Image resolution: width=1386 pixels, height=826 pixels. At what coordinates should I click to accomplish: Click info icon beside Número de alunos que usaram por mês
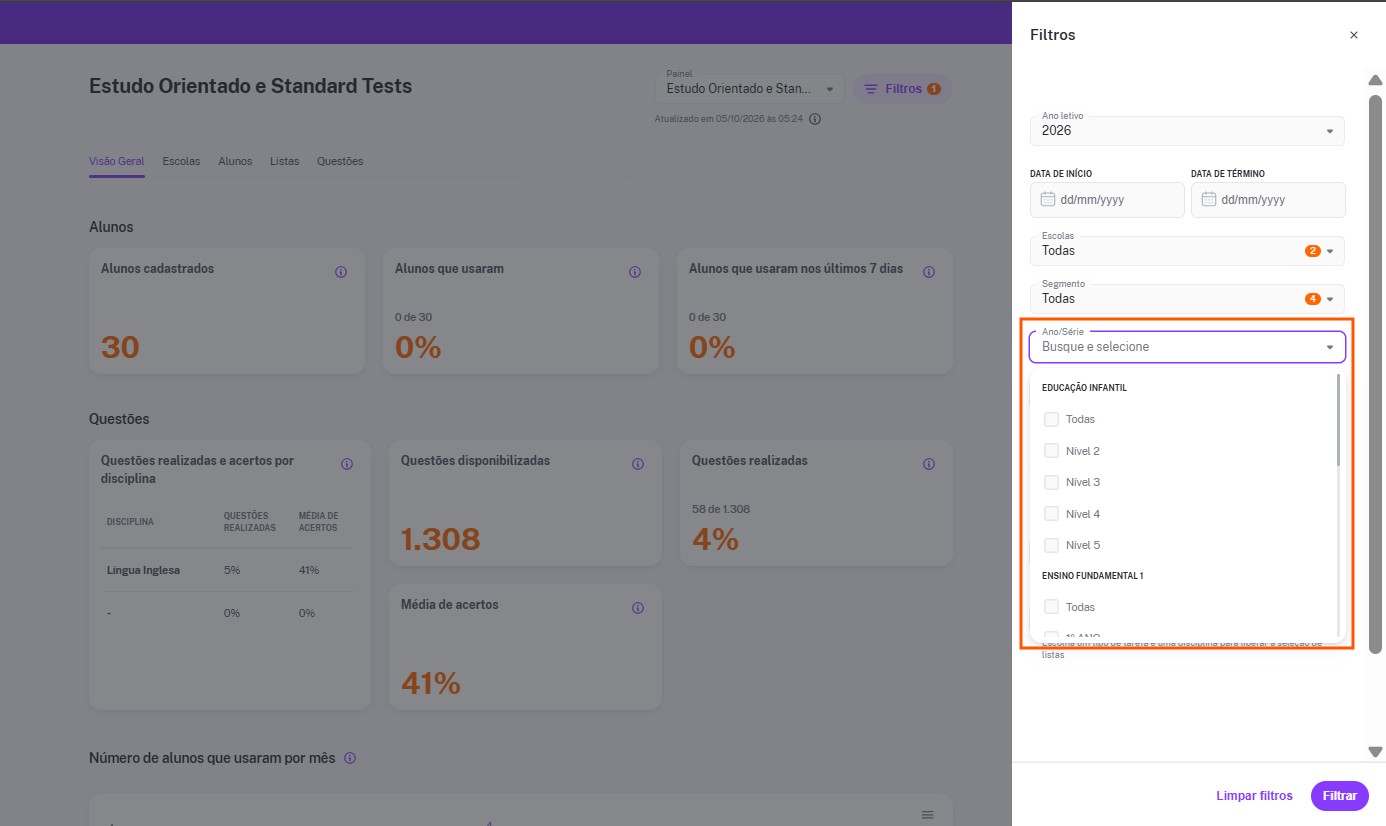tap(350, 758)
